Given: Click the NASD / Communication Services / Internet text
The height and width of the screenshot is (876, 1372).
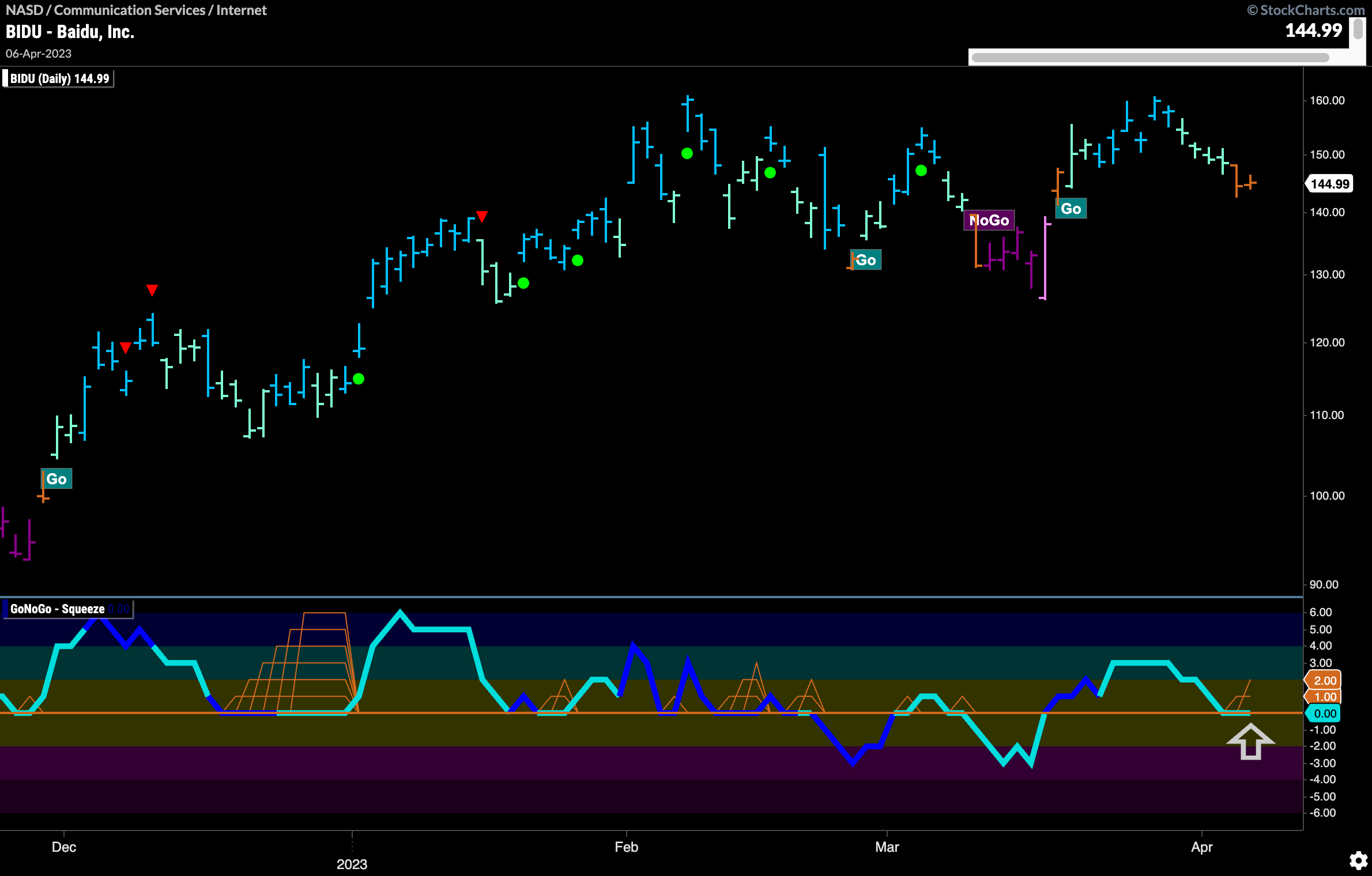Looking at the screenshot, I should [136, 10].
